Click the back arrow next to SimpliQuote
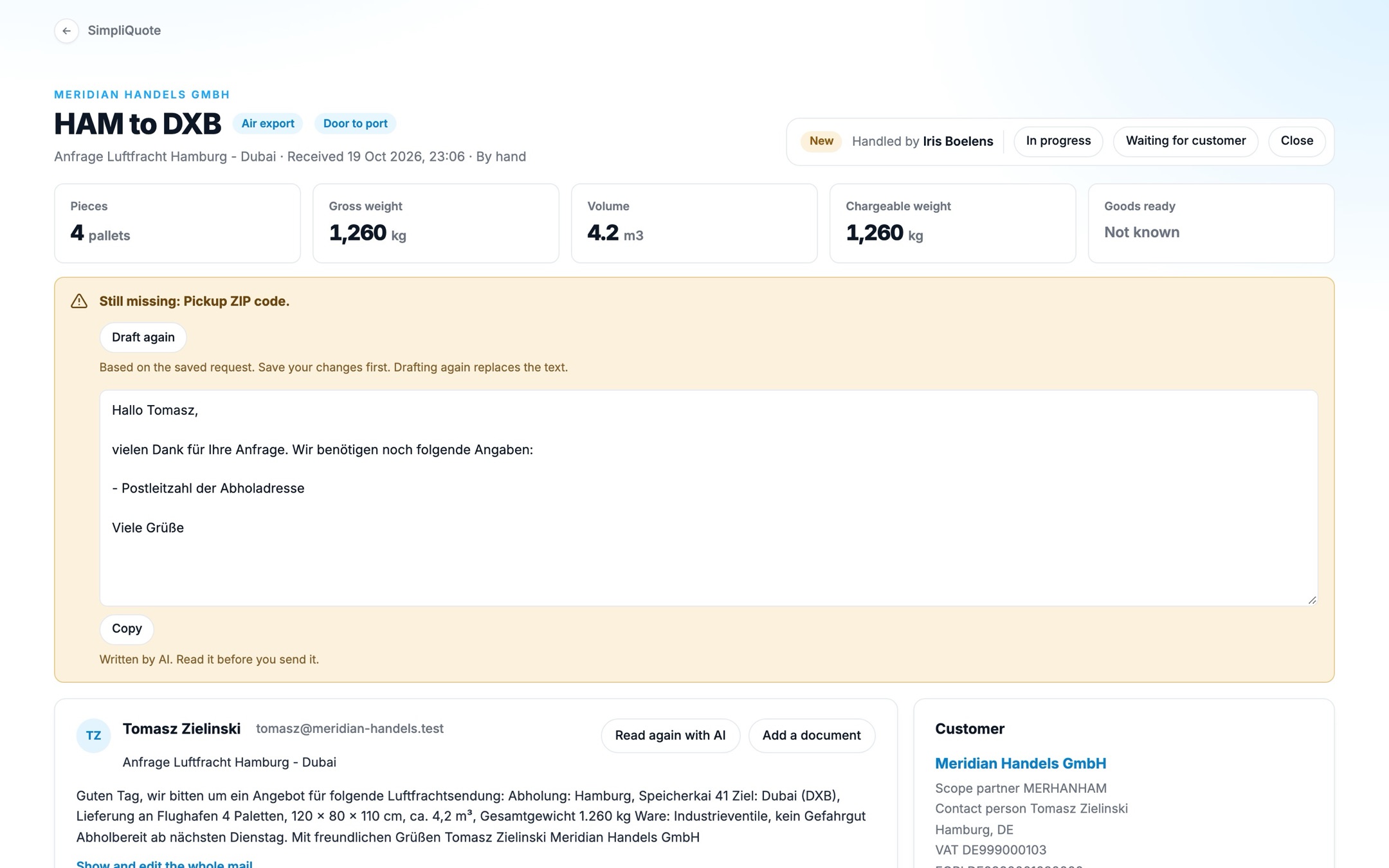 point(66,31)
